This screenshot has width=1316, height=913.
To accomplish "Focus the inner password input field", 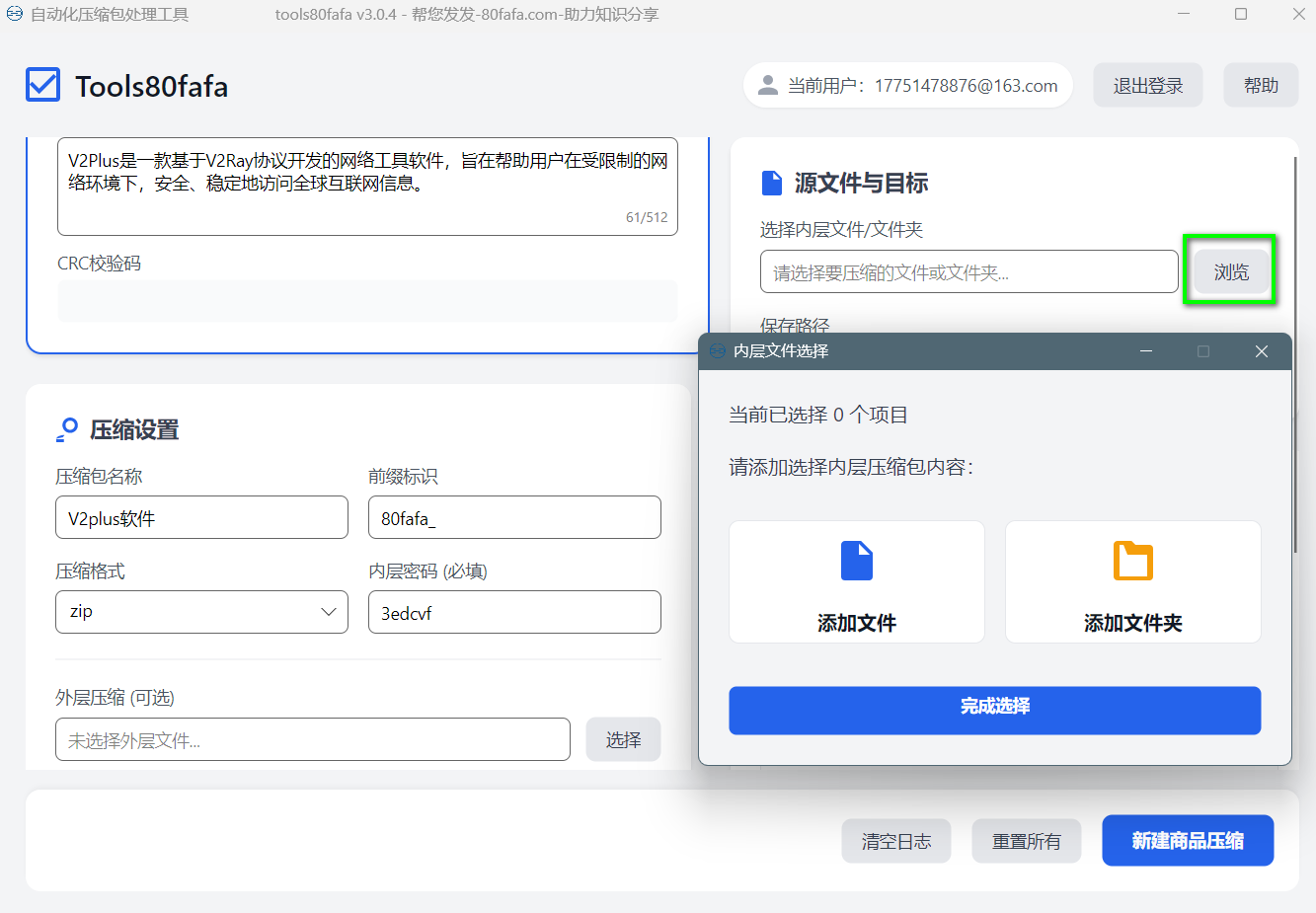I will coord(513,613).
